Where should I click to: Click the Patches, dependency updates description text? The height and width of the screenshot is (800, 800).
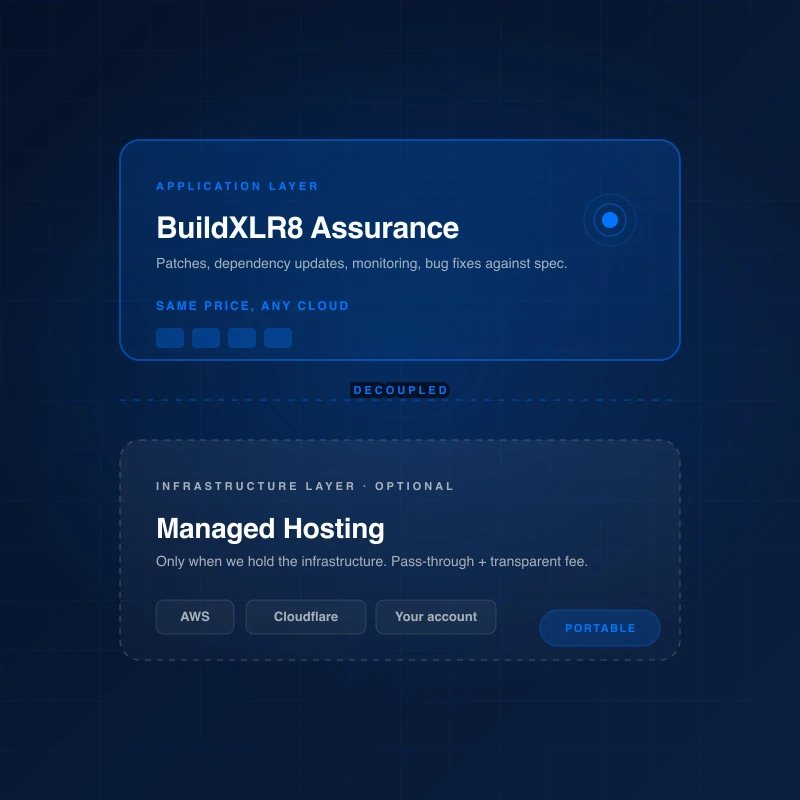362,264
